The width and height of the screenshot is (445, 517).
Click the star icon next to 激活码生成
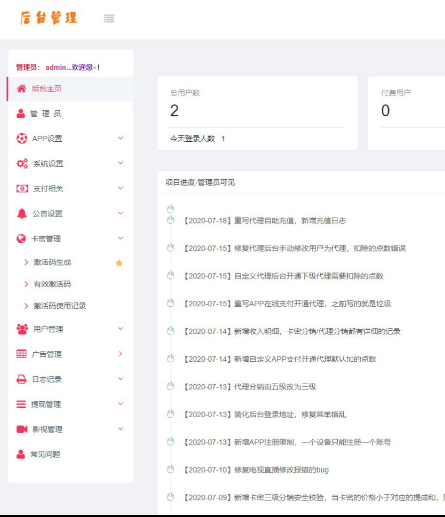tap(119, 263)
